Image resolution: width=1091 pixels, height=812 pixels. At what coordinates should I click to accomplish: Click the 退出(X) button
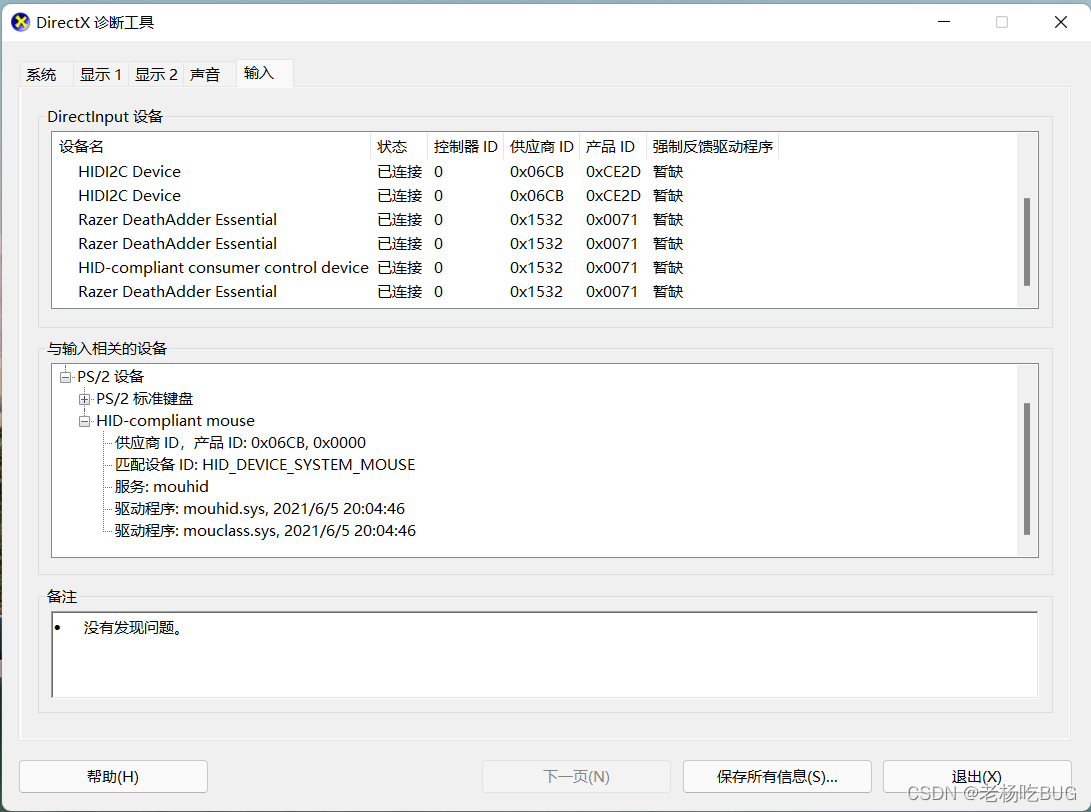click(x=977, y=777)
